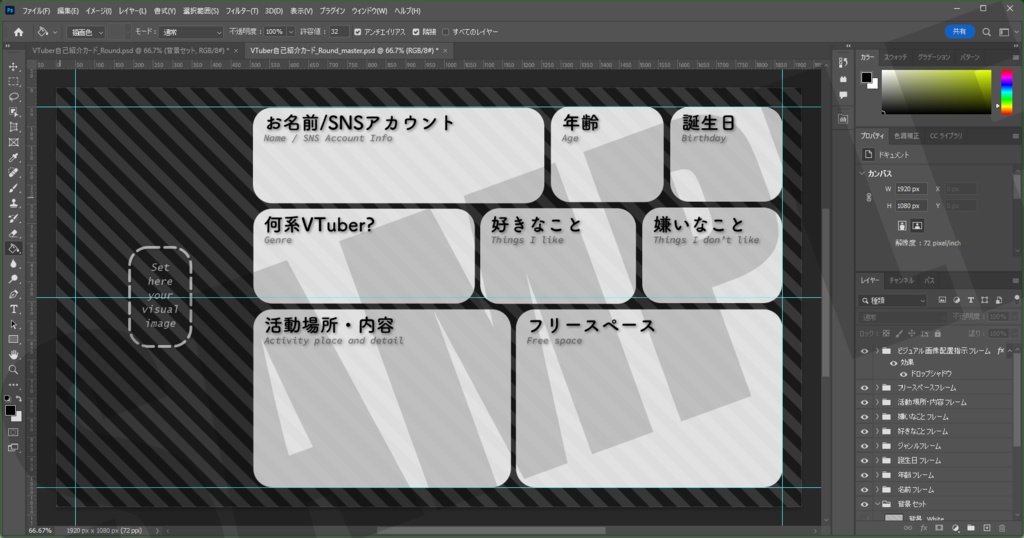Click the 共有 share button
Image resolution: width=1024 pixels, height=538 pixels.
(959, 32)
